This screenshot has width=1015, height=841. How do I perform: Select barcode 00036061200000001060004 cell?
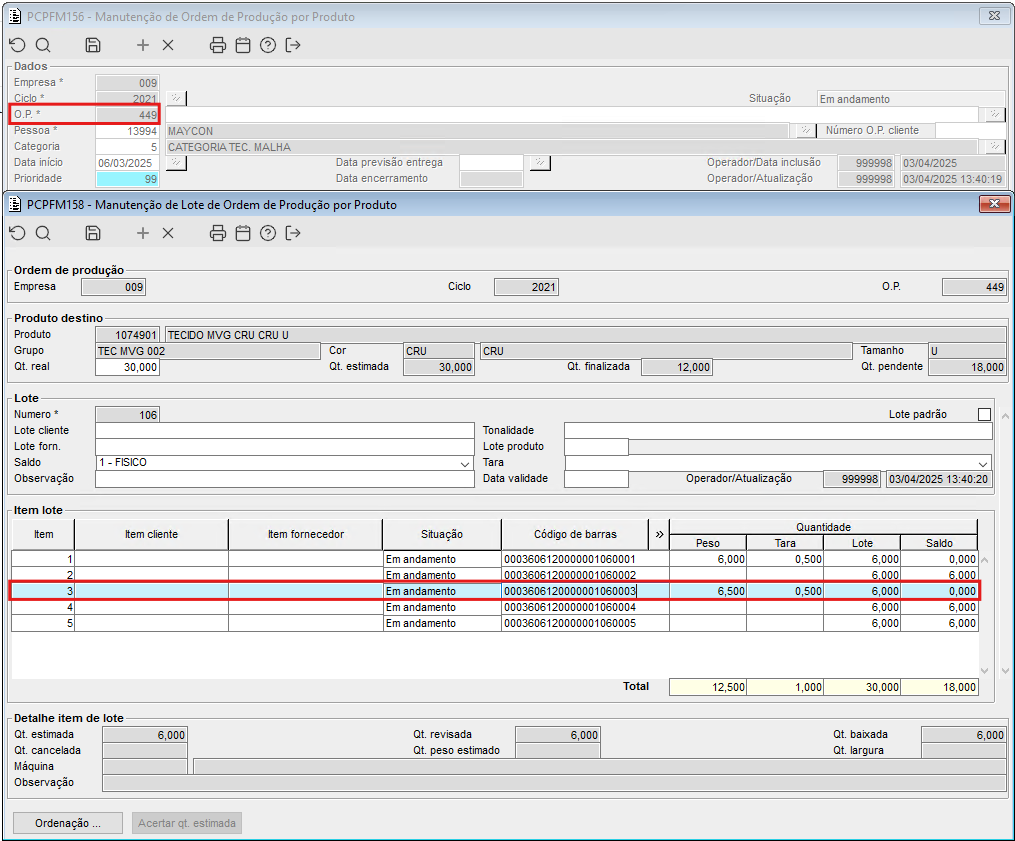pyautogui.click(x=585, y=607)
